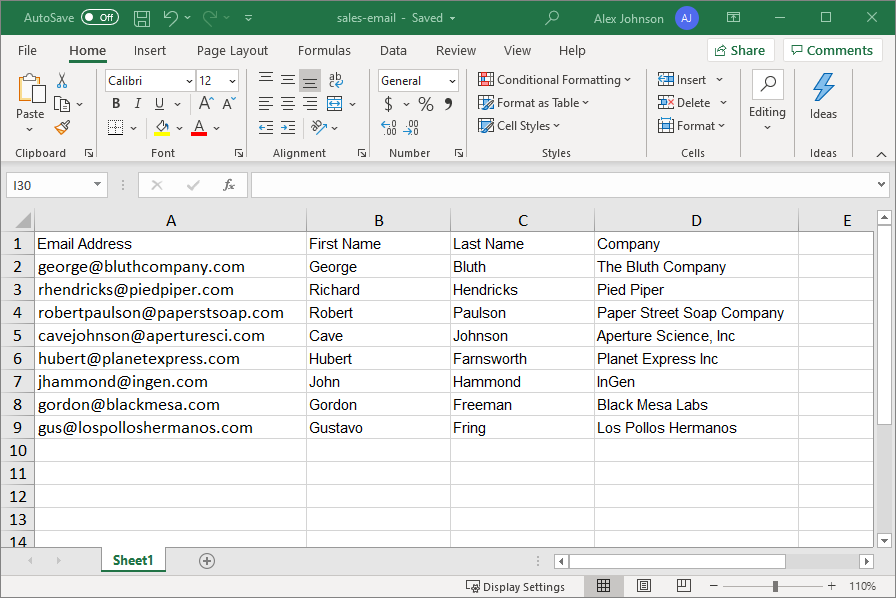Select the Merge & Center icon
Viewport: 896px width, 598px height.
pos(336,103)
